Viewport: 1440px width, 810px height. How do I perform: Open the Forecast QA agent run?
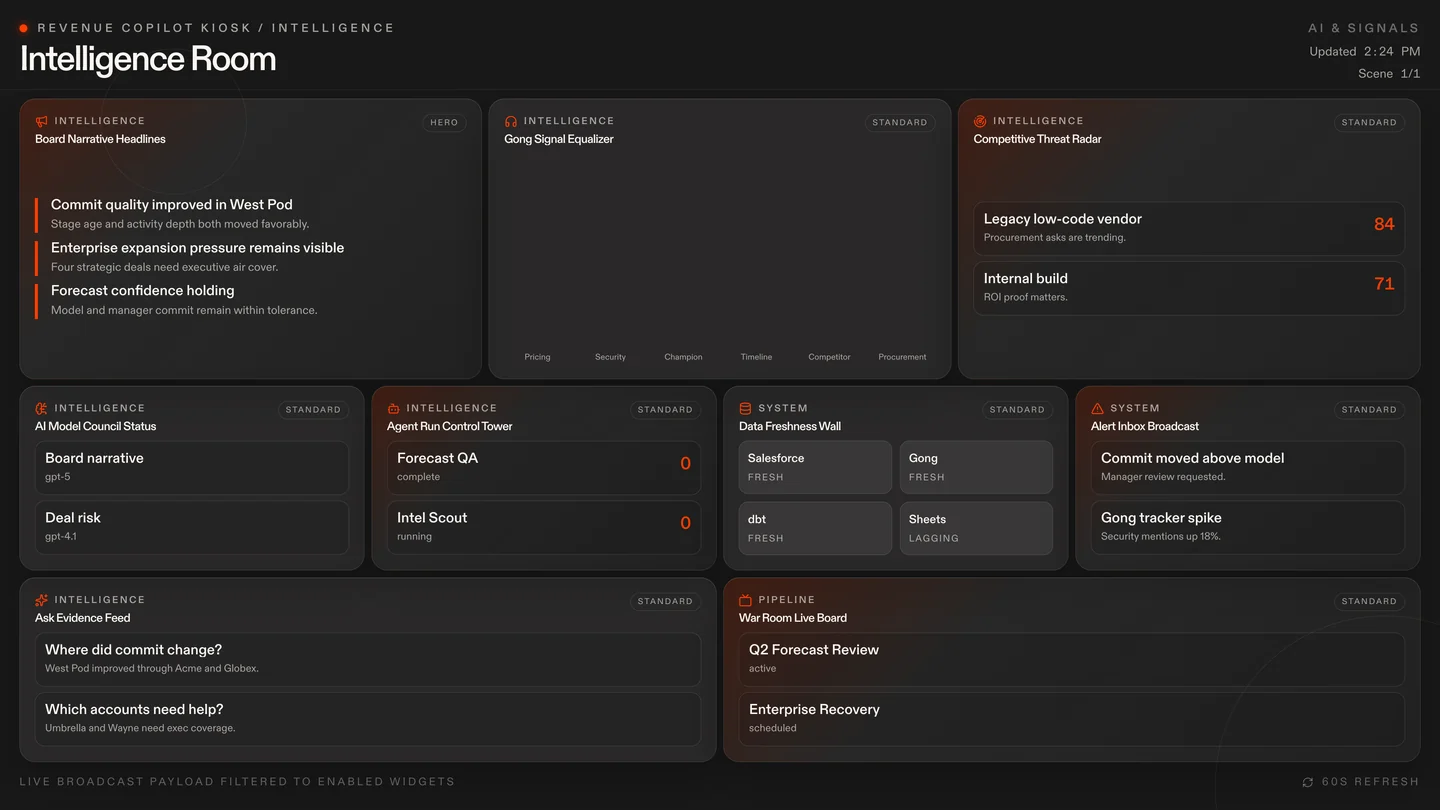(x=544, y=467)
